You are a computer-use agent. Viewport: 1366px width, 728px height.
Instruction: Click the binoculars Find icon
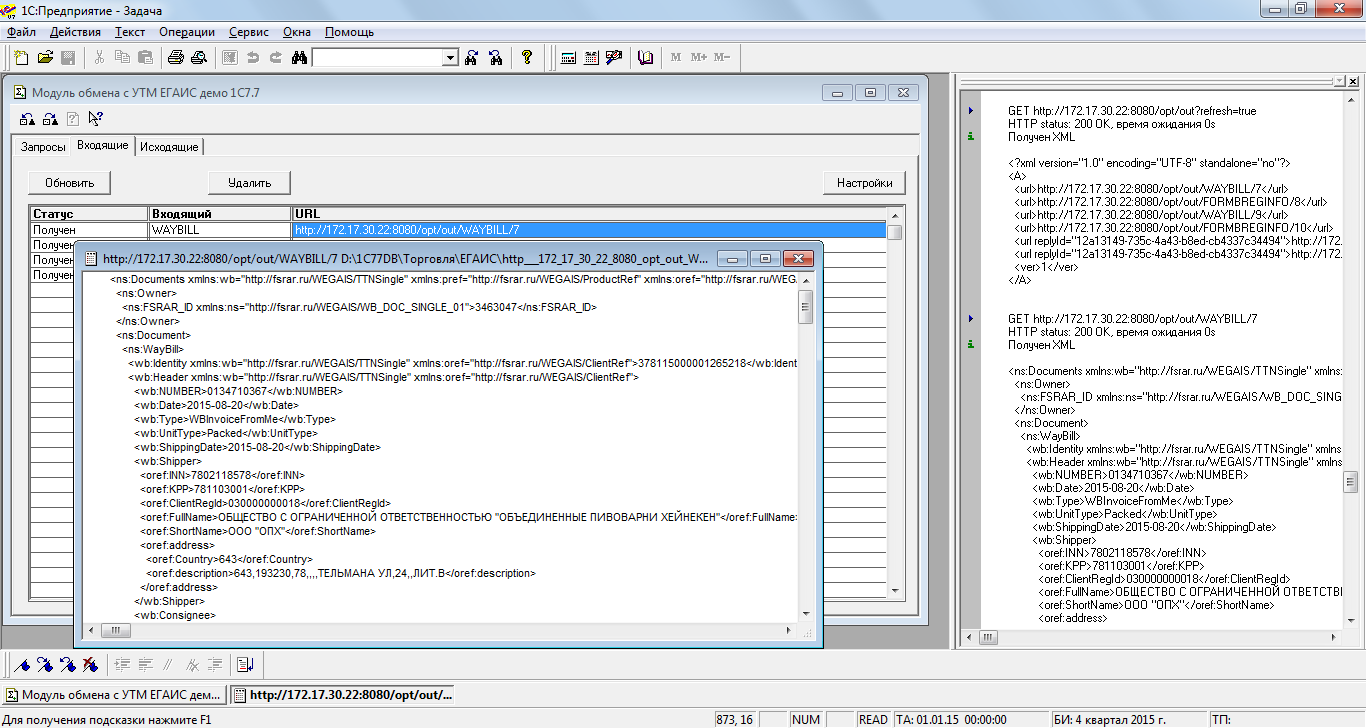click(x=299, y=57)
